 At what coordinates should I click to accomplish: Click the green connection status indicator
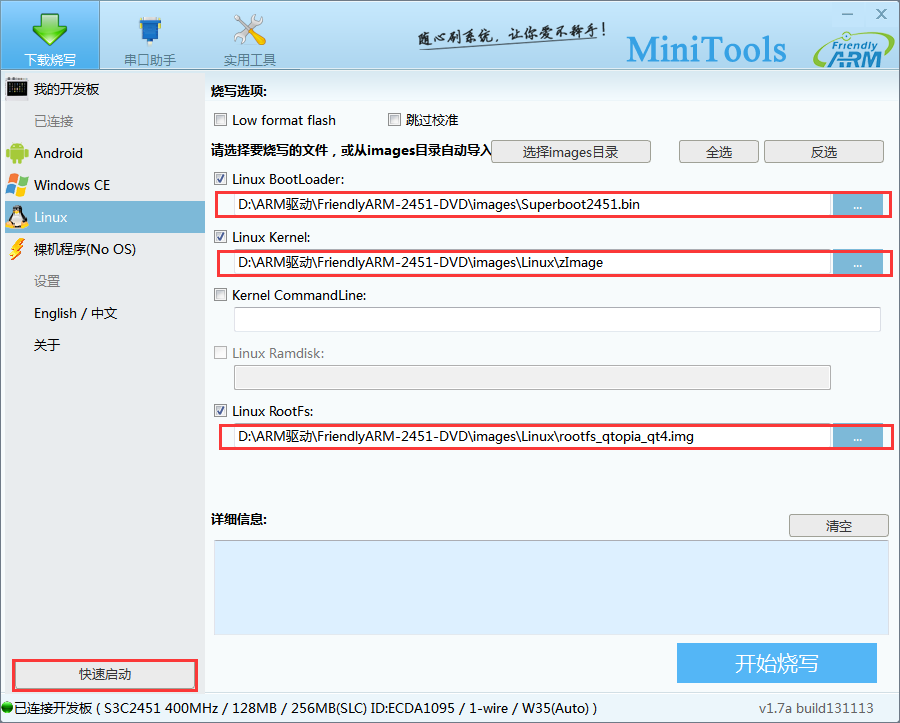(x=7, y=708)
